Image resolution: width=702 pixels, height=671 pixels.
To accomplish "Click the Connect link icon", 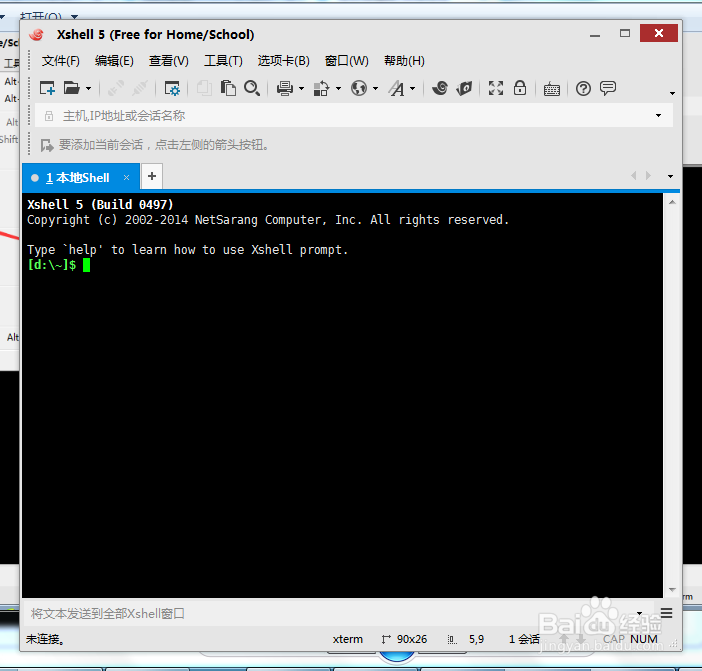I will [116, 88].
